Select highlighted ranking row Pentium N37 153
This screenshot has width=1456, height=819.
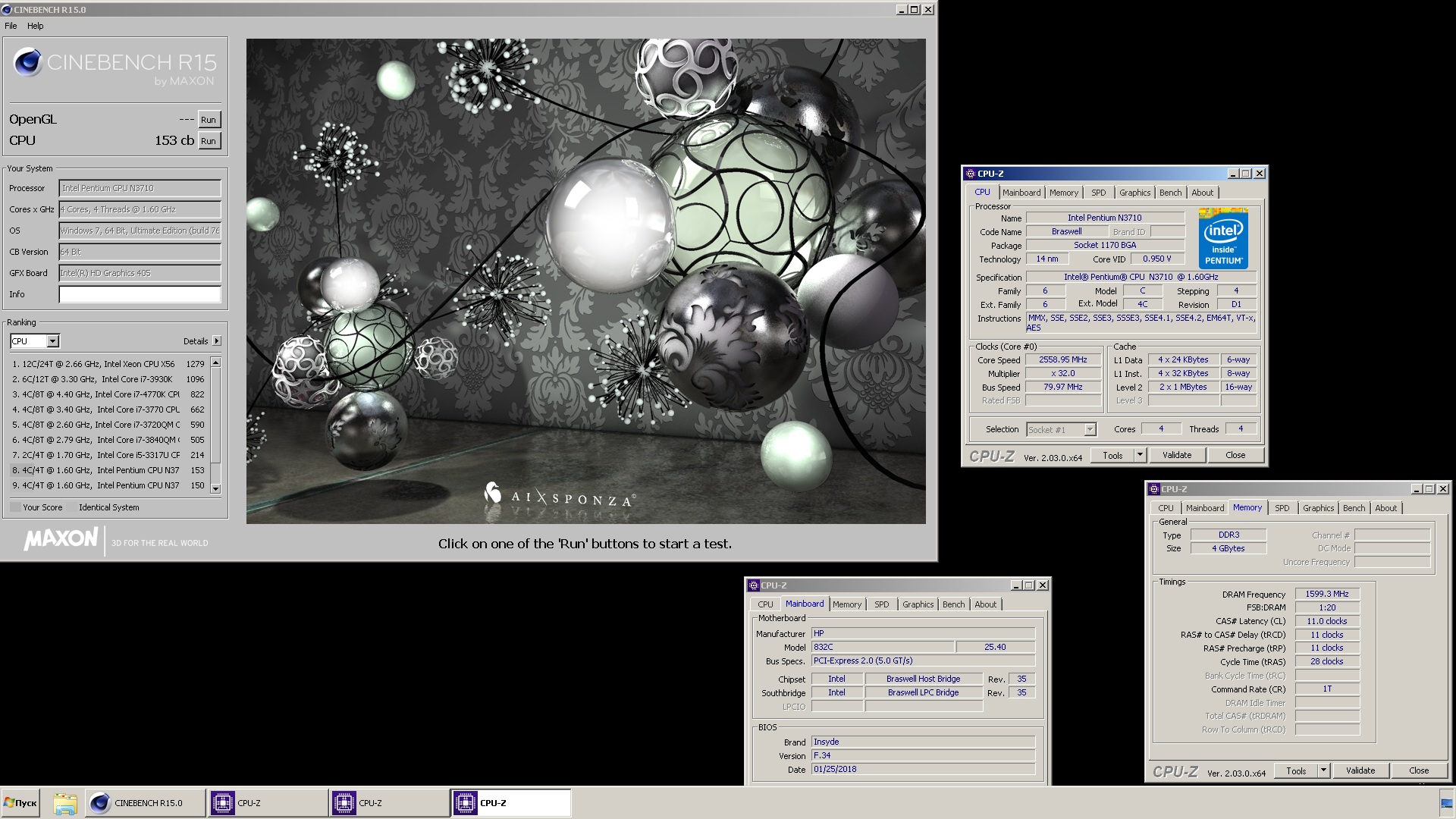(x=108, y=470)
